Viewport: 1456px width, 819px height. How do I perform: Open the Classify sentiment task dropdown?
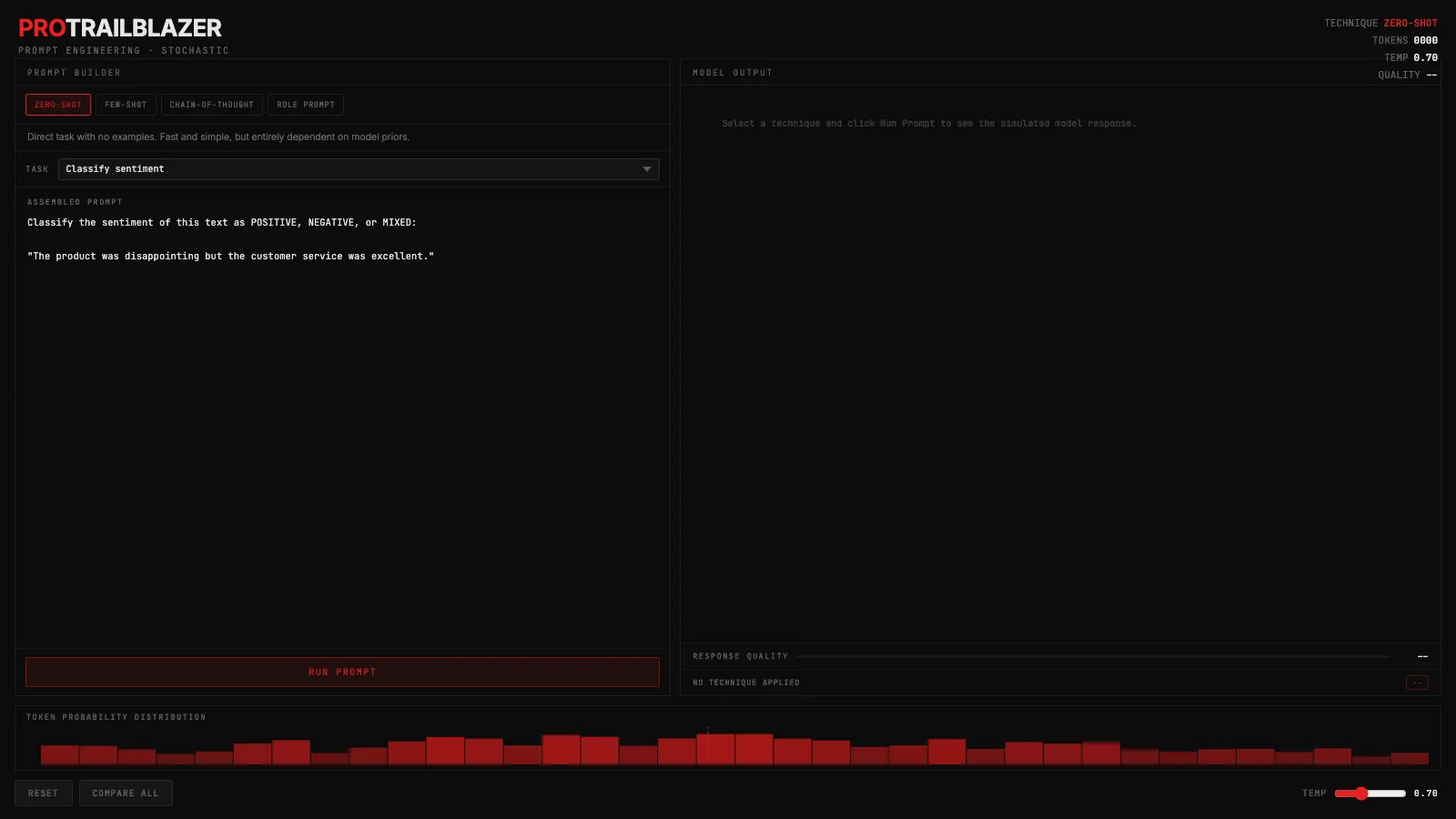pos(359,169)
